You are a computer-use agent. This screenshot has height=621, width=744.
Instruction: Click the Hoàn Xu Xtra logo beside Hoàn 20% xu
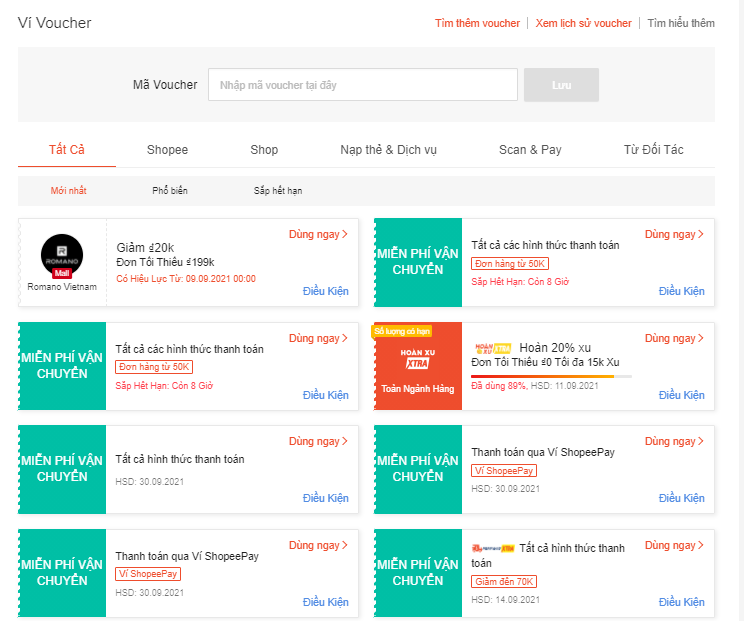click(x=492, y=346)
